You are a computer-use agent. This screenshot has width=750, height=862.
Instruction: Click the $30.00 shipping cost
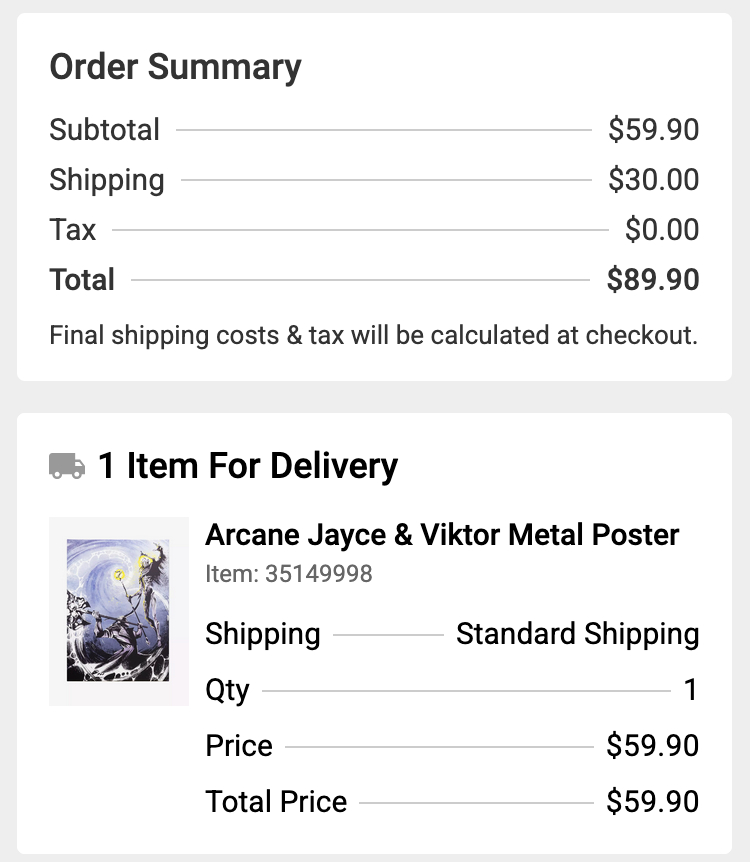point(653,180)
